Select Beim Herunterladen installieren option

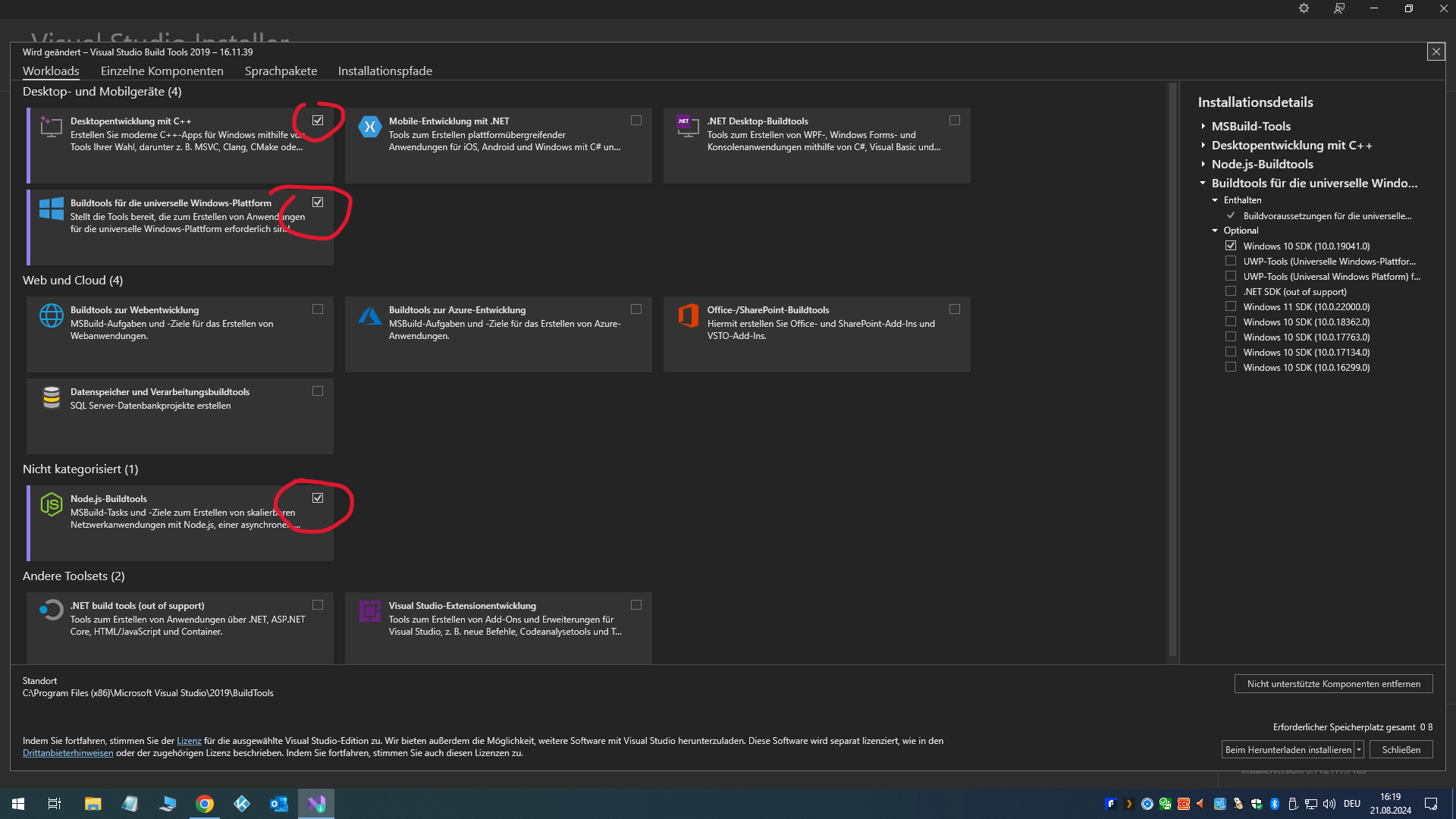point(1288,750)
